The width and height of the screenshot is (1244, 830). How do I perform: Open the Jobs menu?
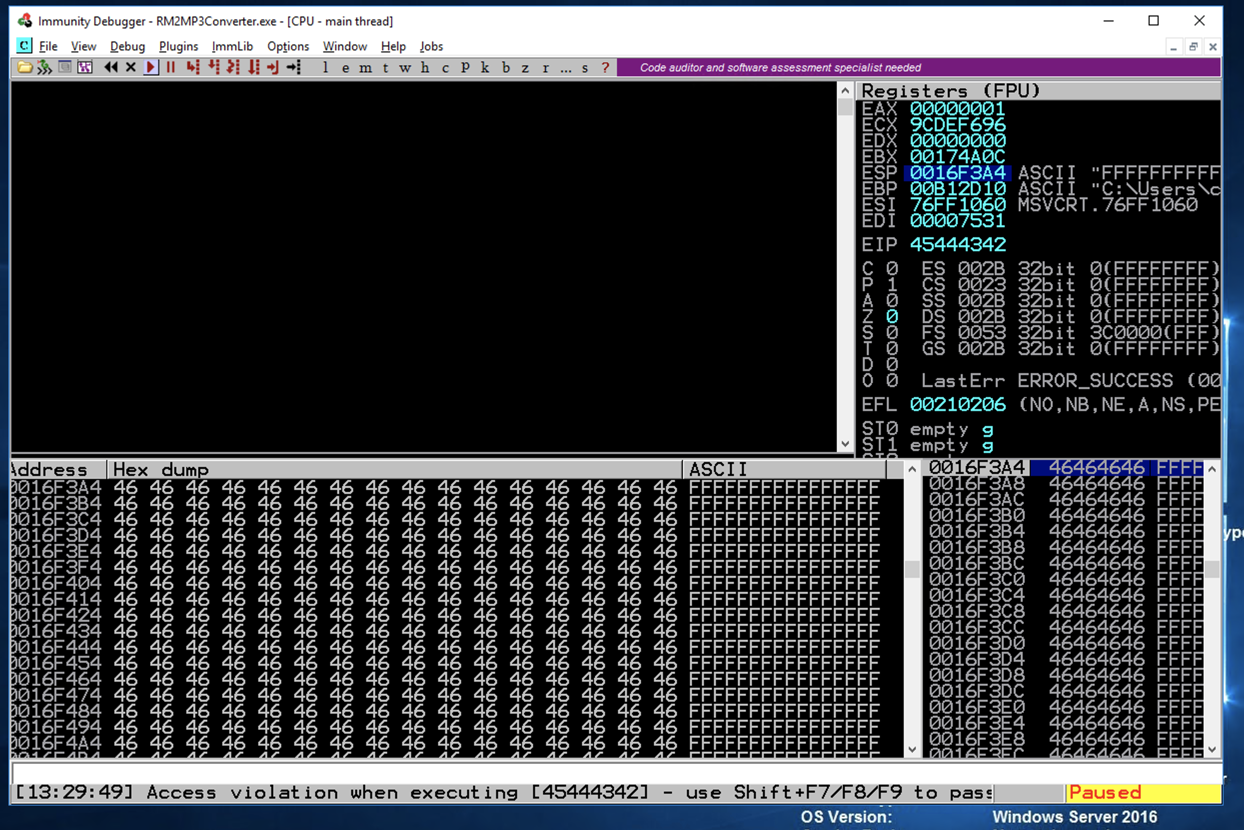[x=431, y=46]
